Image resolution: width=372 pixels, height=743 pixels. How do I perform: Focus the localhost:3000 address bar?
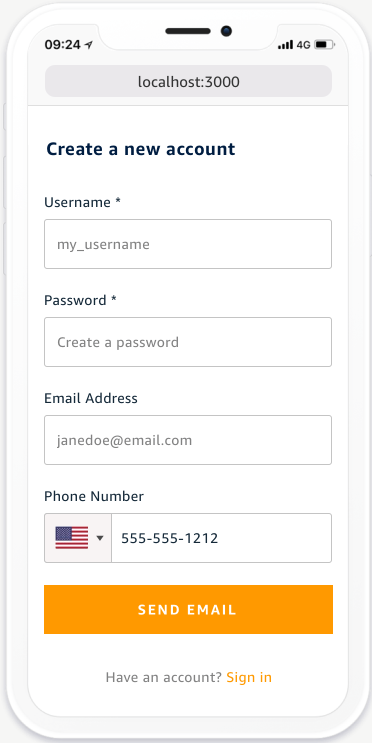point(188,82)
